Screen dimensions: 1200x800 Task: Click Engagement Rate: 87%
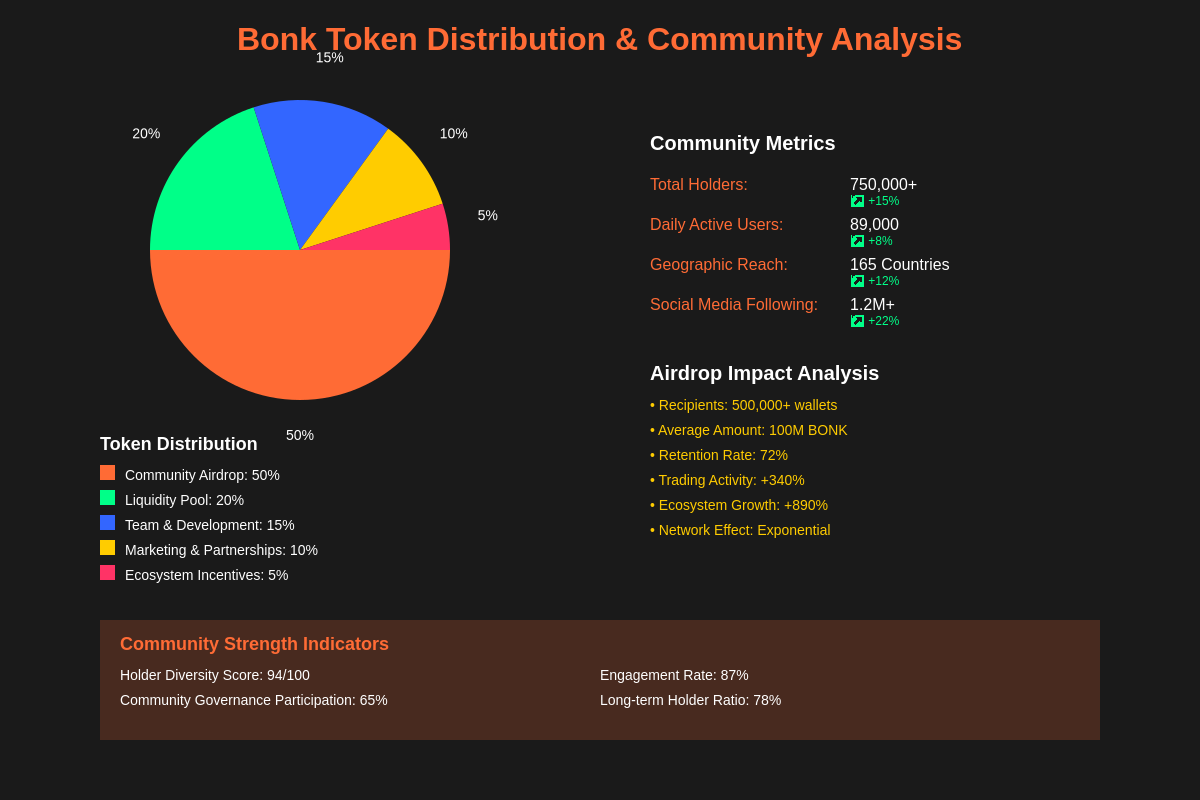674,675
